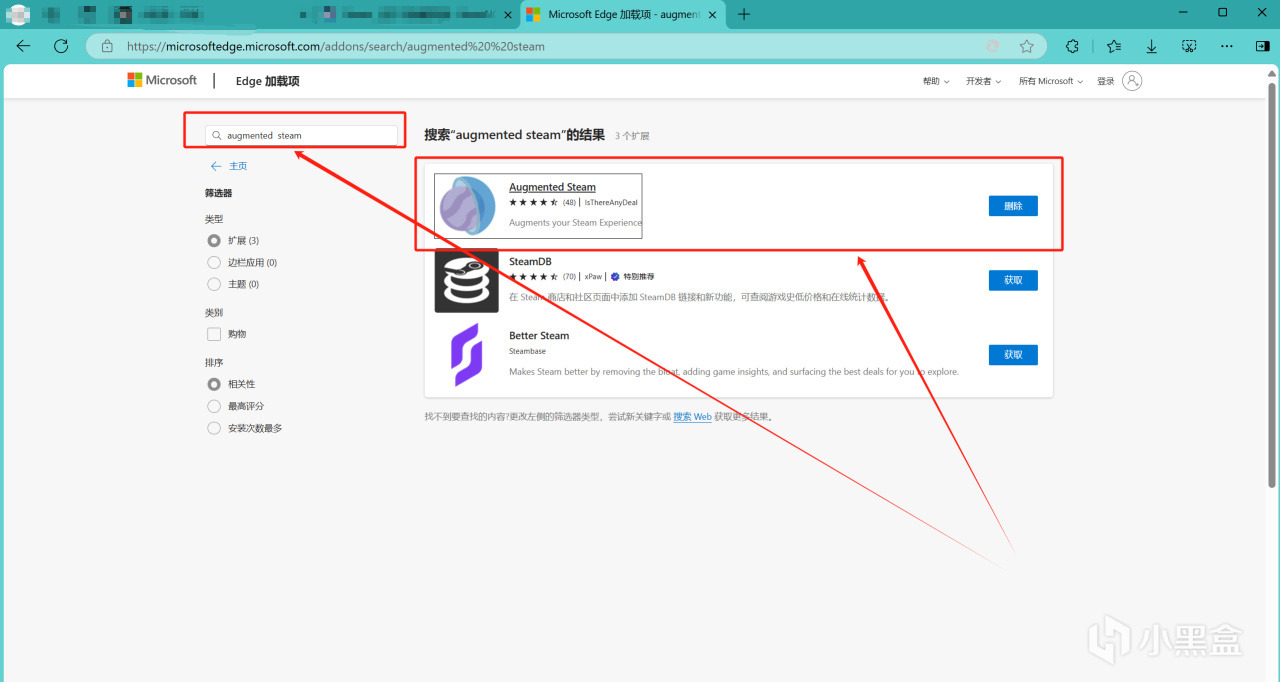Open the Better Steam title link

(x=539, y=336)
